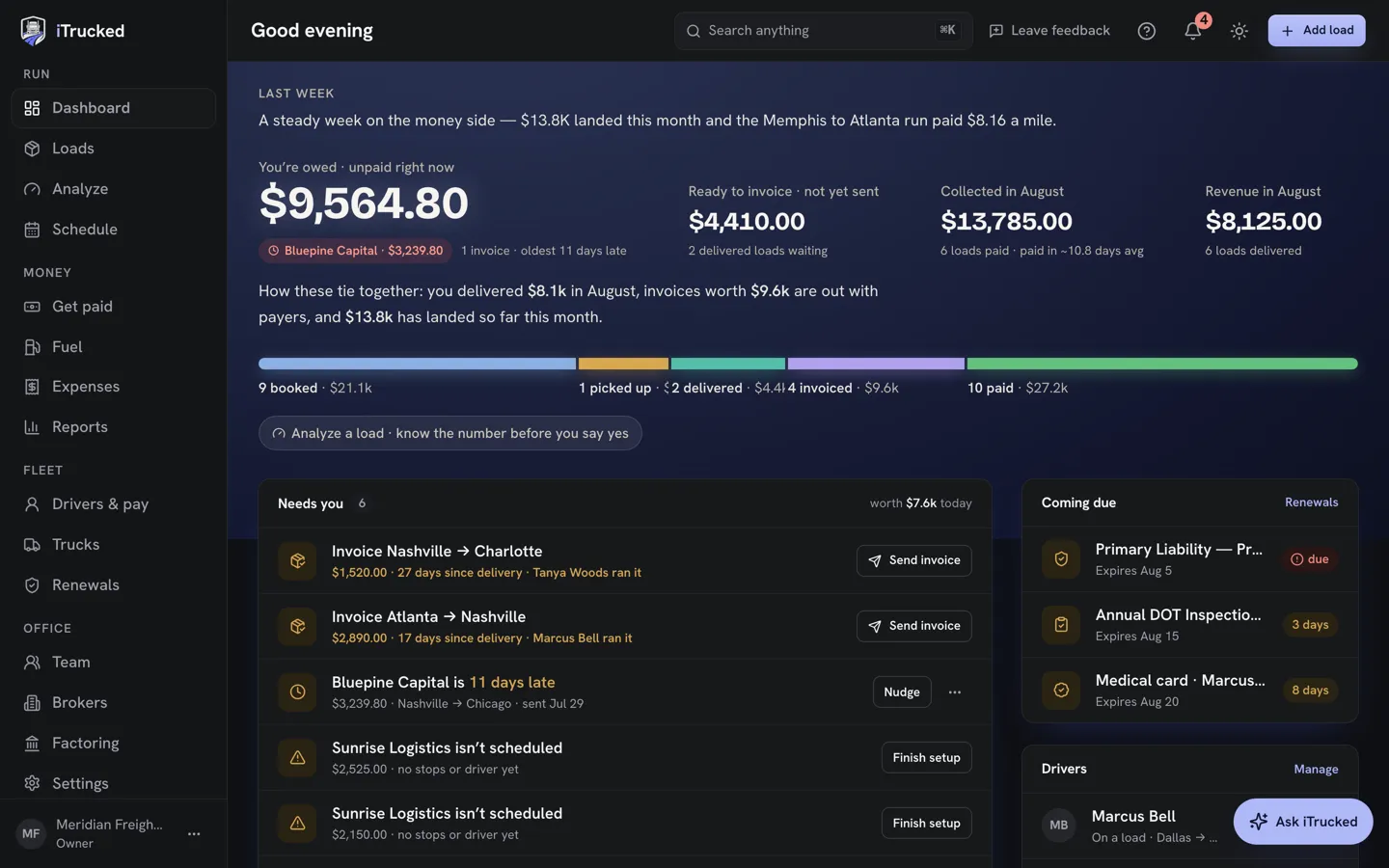Open Expenses in the sidebar
1389x868 pixels.
coord(113,387)
